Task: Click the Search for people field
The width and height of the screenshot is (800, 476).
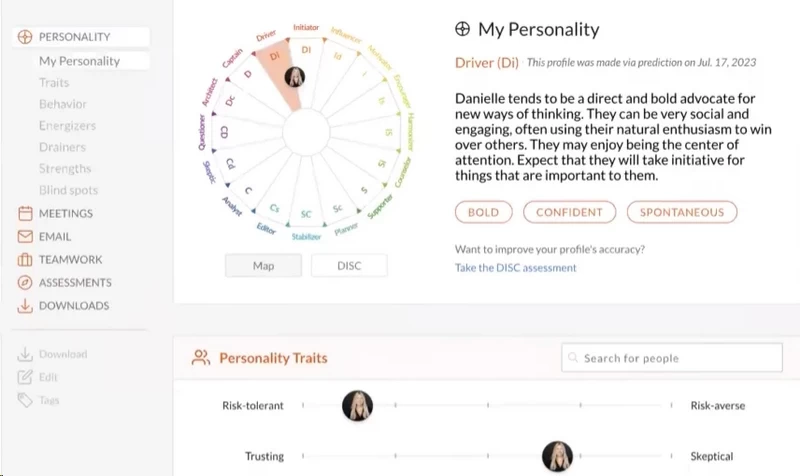Action: tap(671, 358)
